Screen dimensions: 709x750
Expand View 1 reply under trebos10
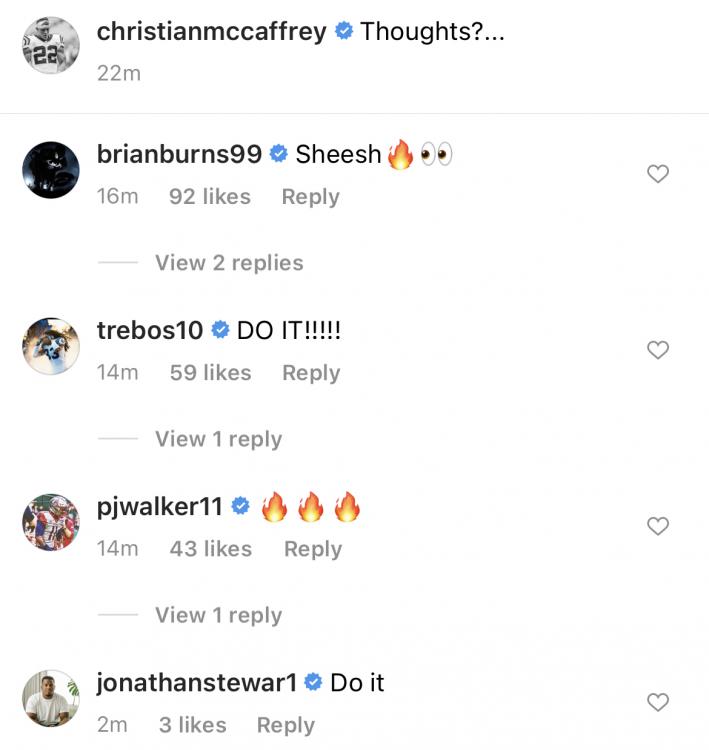coord(218,439)
